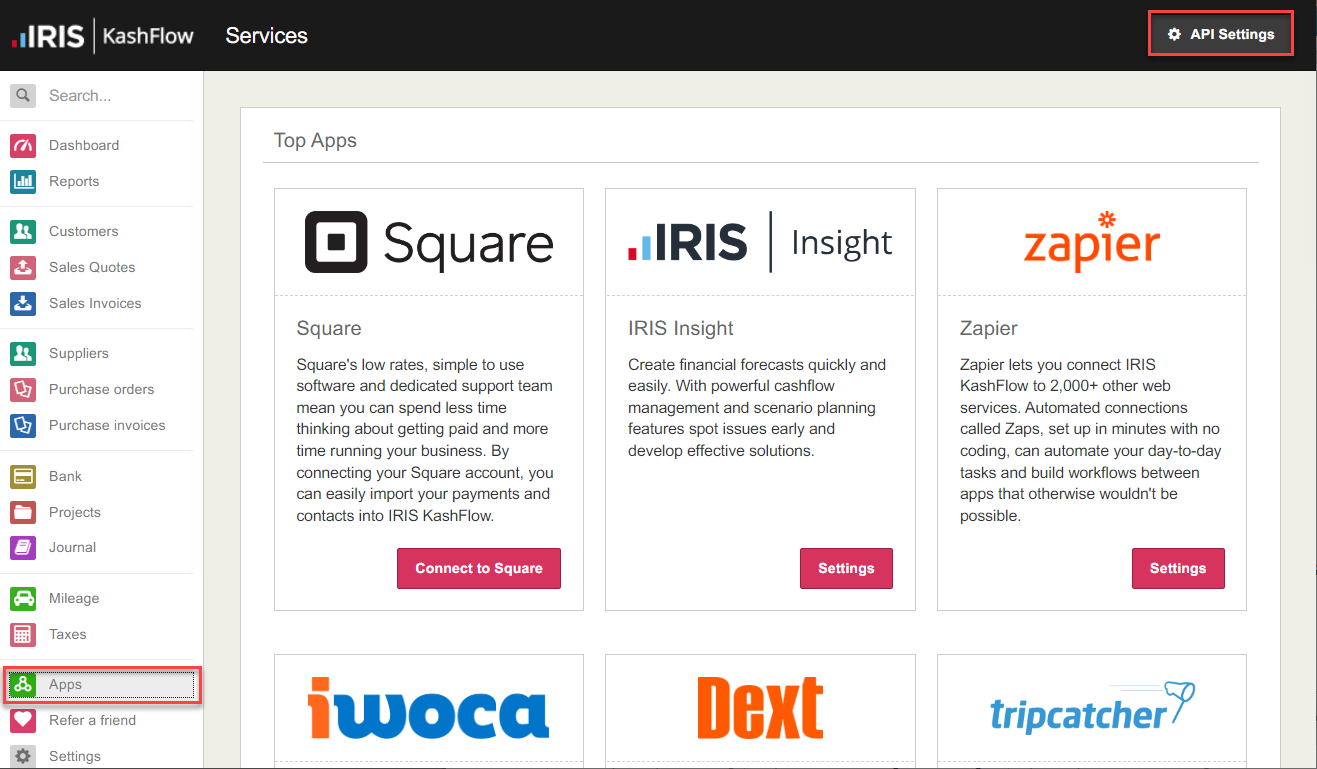Click into the Search field
The height and width of the screenshot is (769, 1317).
[118, 96]
